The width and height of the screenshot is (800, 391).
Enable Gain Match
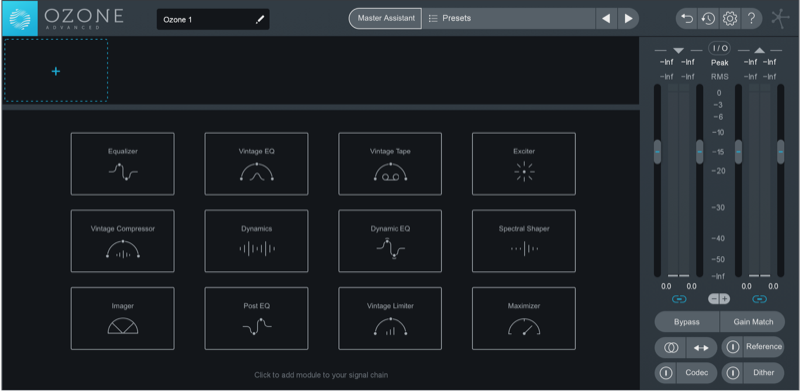tap(753, 322)
